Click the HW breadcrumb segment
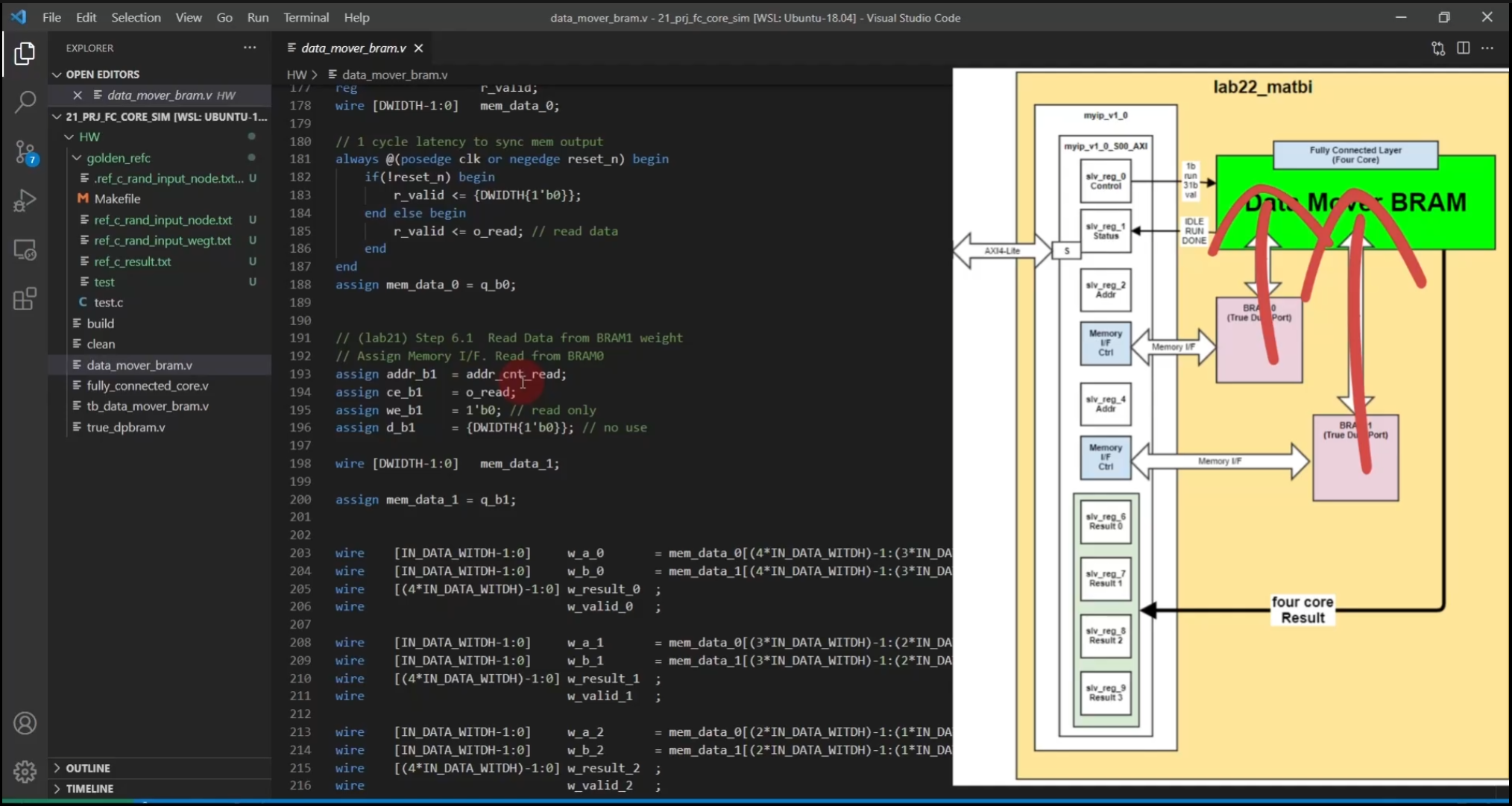Image resolution: width=1512 pixels, height=806 pixels. click(296, 75)
